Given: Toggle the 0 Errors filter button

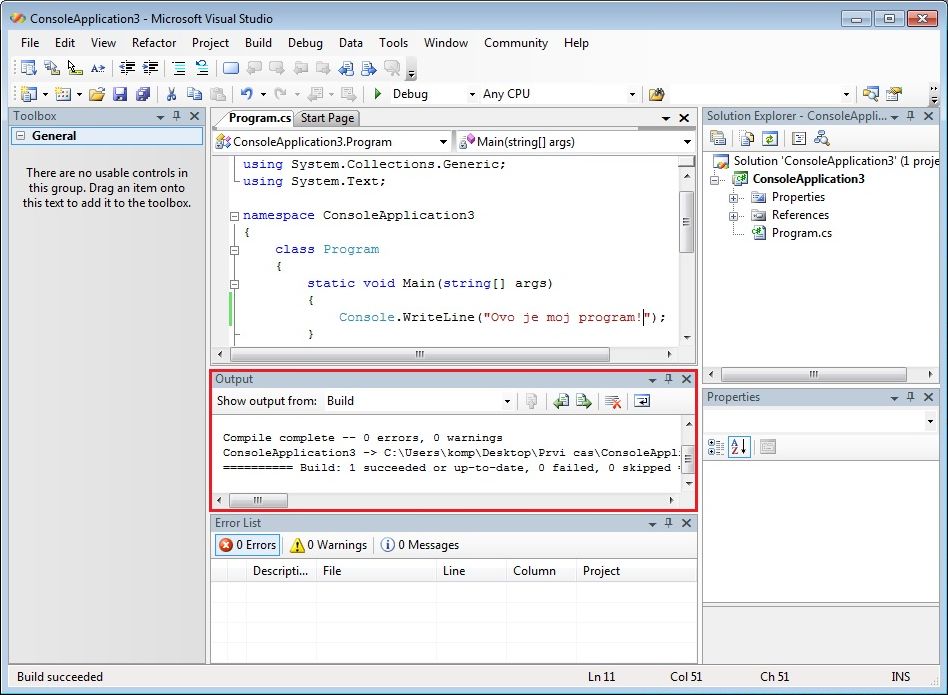Looking at the screenshot, I should (x=247, y=545).
